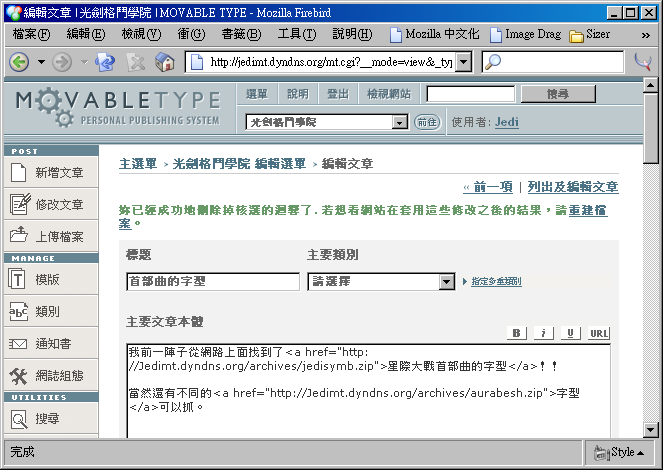663x470 pixels.
Task: Open the 檔案(F) menu
Action: [x=31, y=34]
